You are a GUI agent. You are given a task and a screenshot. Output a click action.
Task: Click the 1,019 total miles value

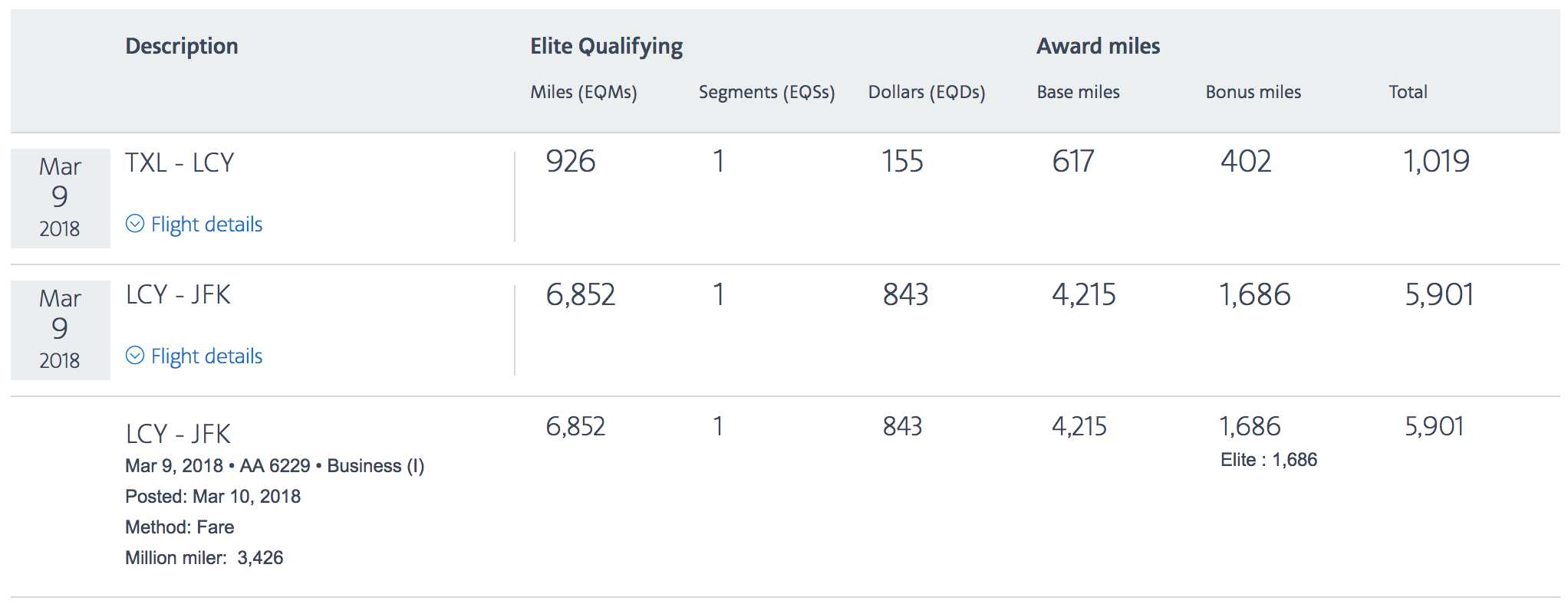(1435, 162)
